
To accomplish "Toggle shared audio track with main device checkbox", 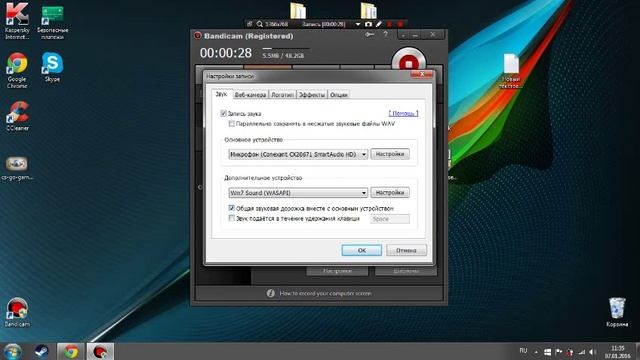I will (231, 208).
